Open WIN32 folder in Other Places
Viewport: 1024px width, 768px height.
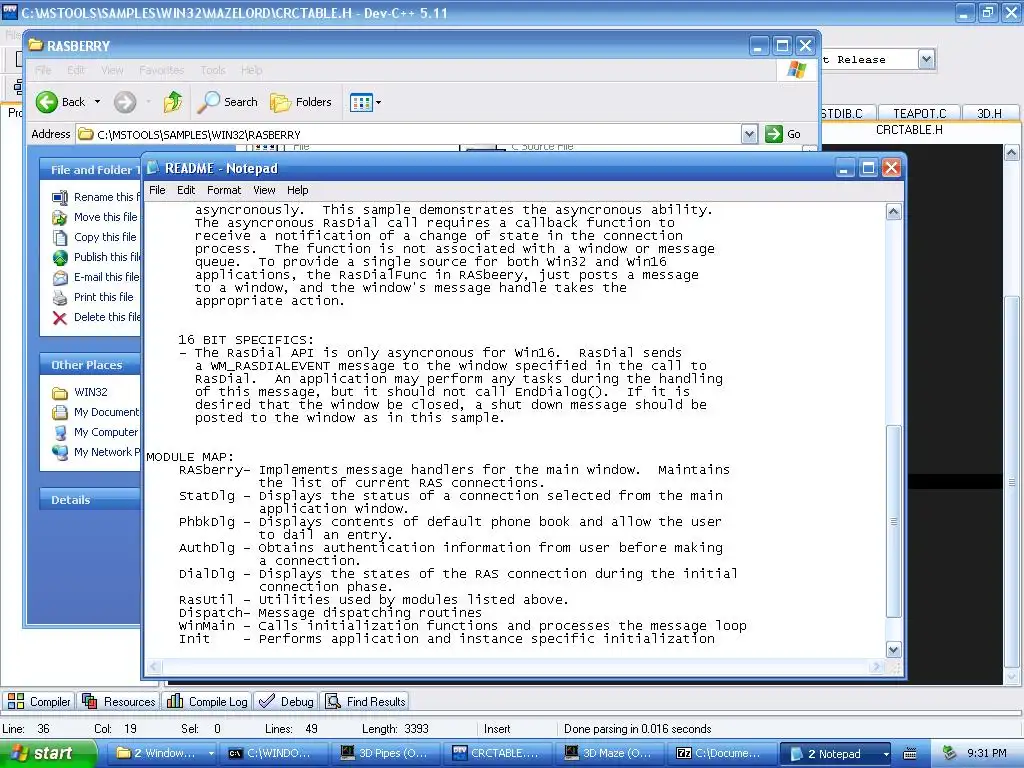pos(90,392)
